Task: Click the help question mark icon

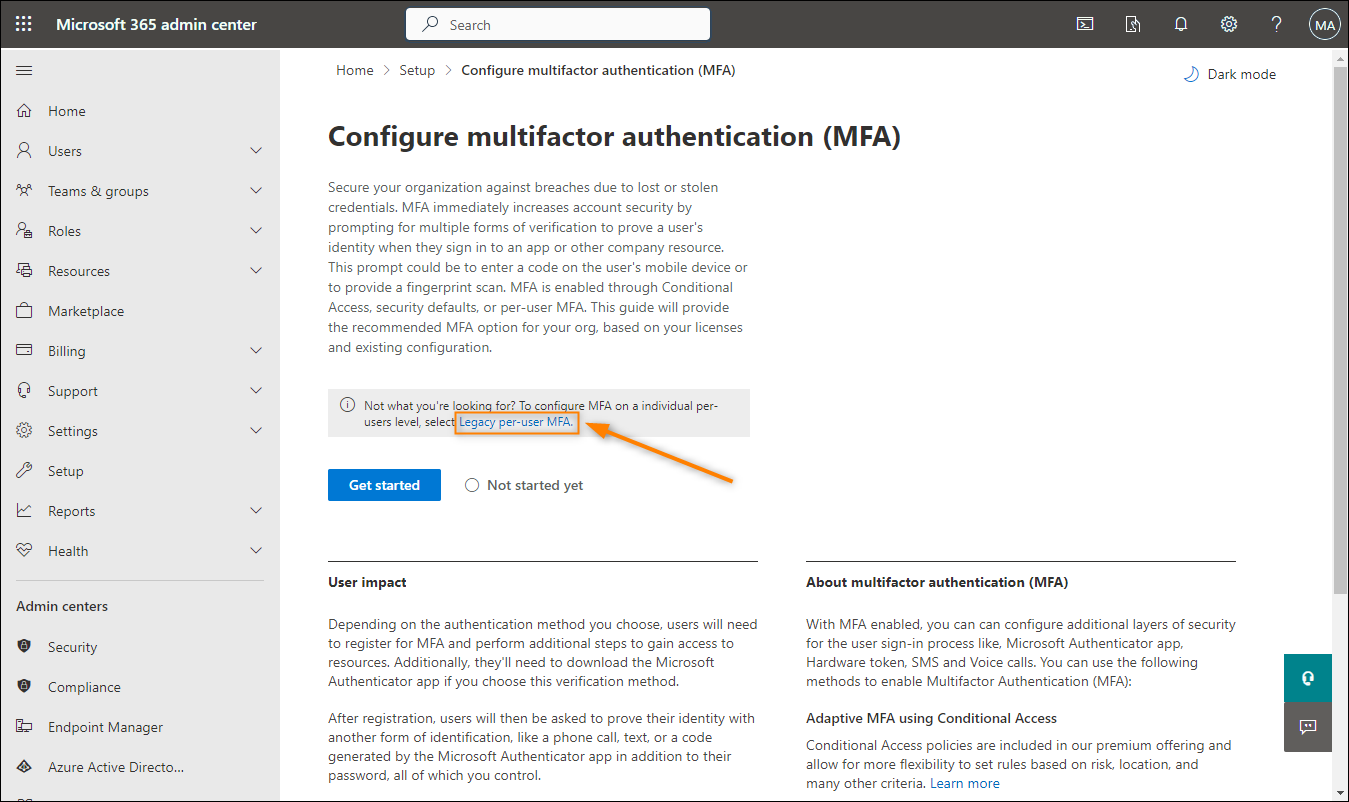Action: (x=1277, y=24)
